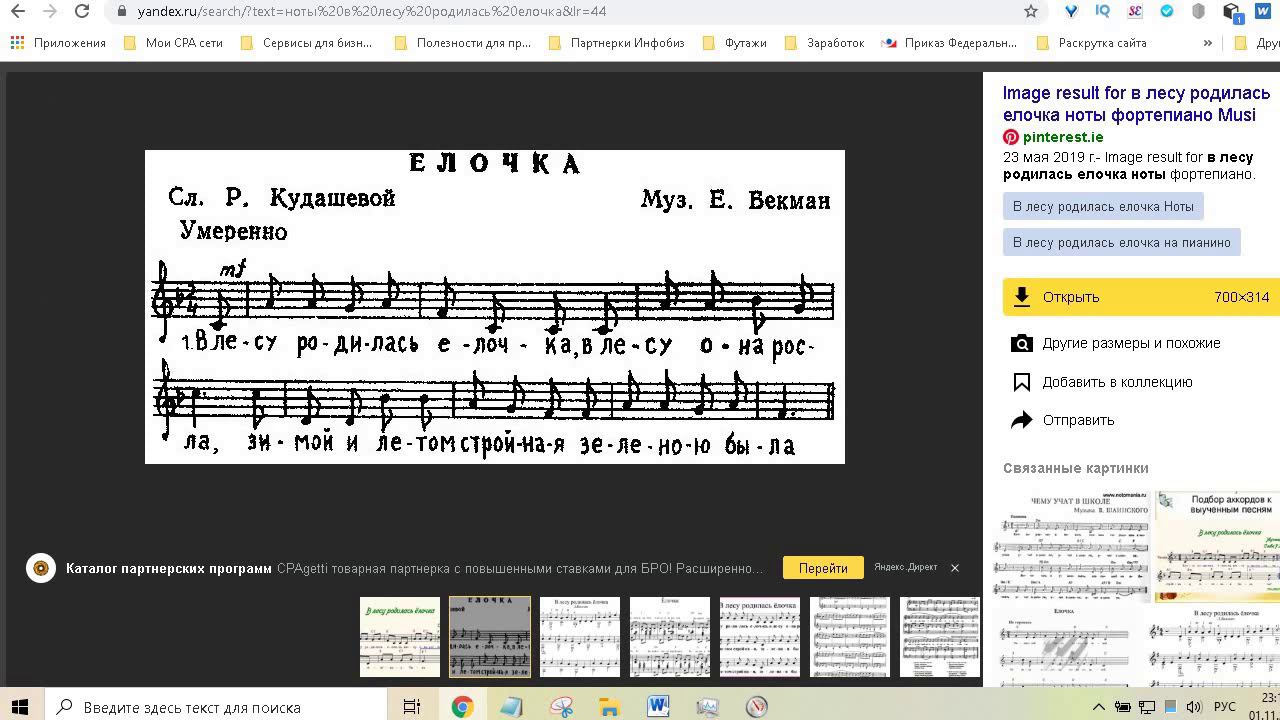Click the yellow Перейти ad button
1280x720 pixels.
(823, 568)
